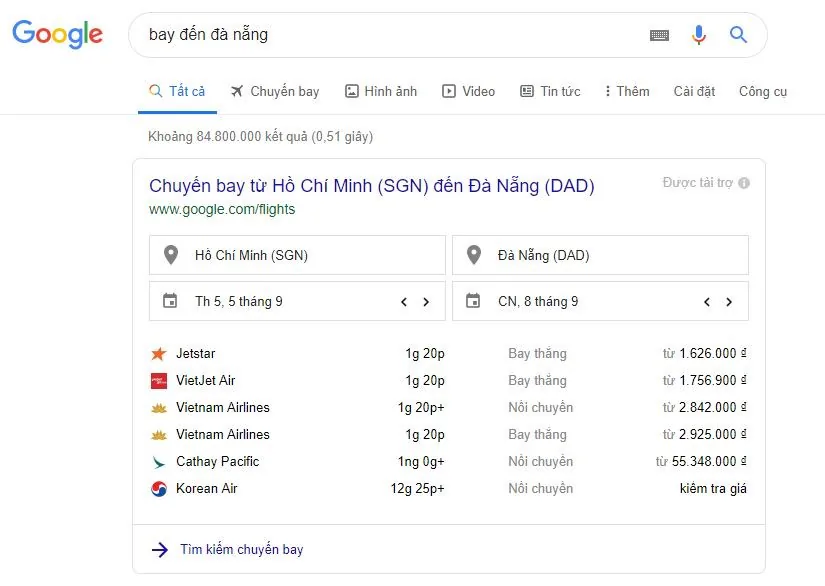Click the search magnifier icon in 'Tất cả' tab
The image size is (825, 586).
155,91
